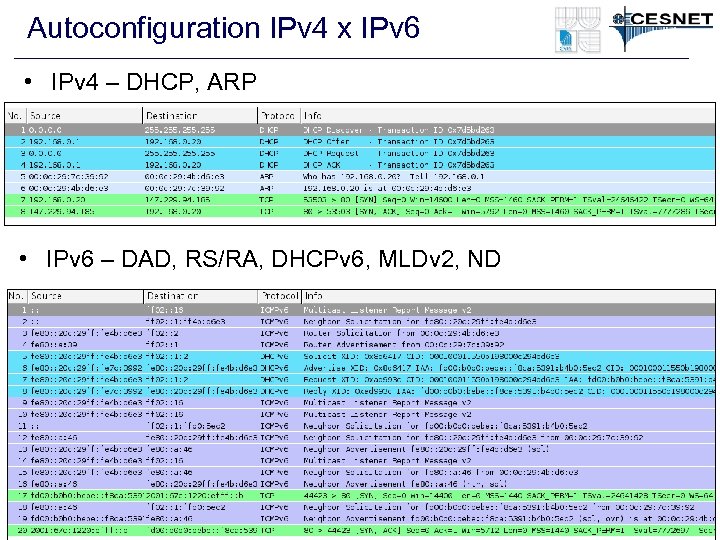
Task: Select the DHCP Request packet from 0.0.0.0
Action: [360, 153]
